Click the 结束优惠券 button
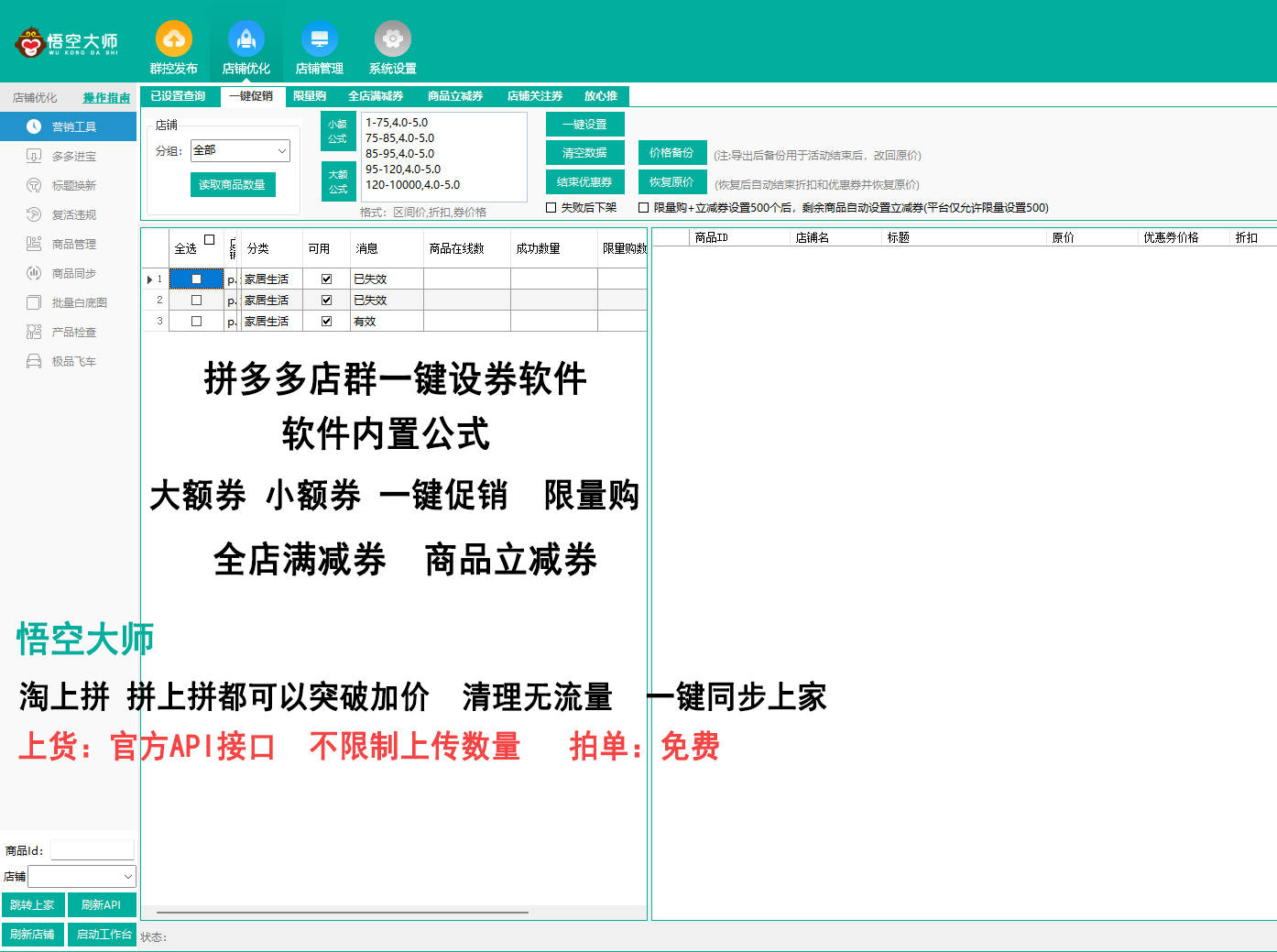The height and width of the screenshot is (952, 1277). (584, 181)
